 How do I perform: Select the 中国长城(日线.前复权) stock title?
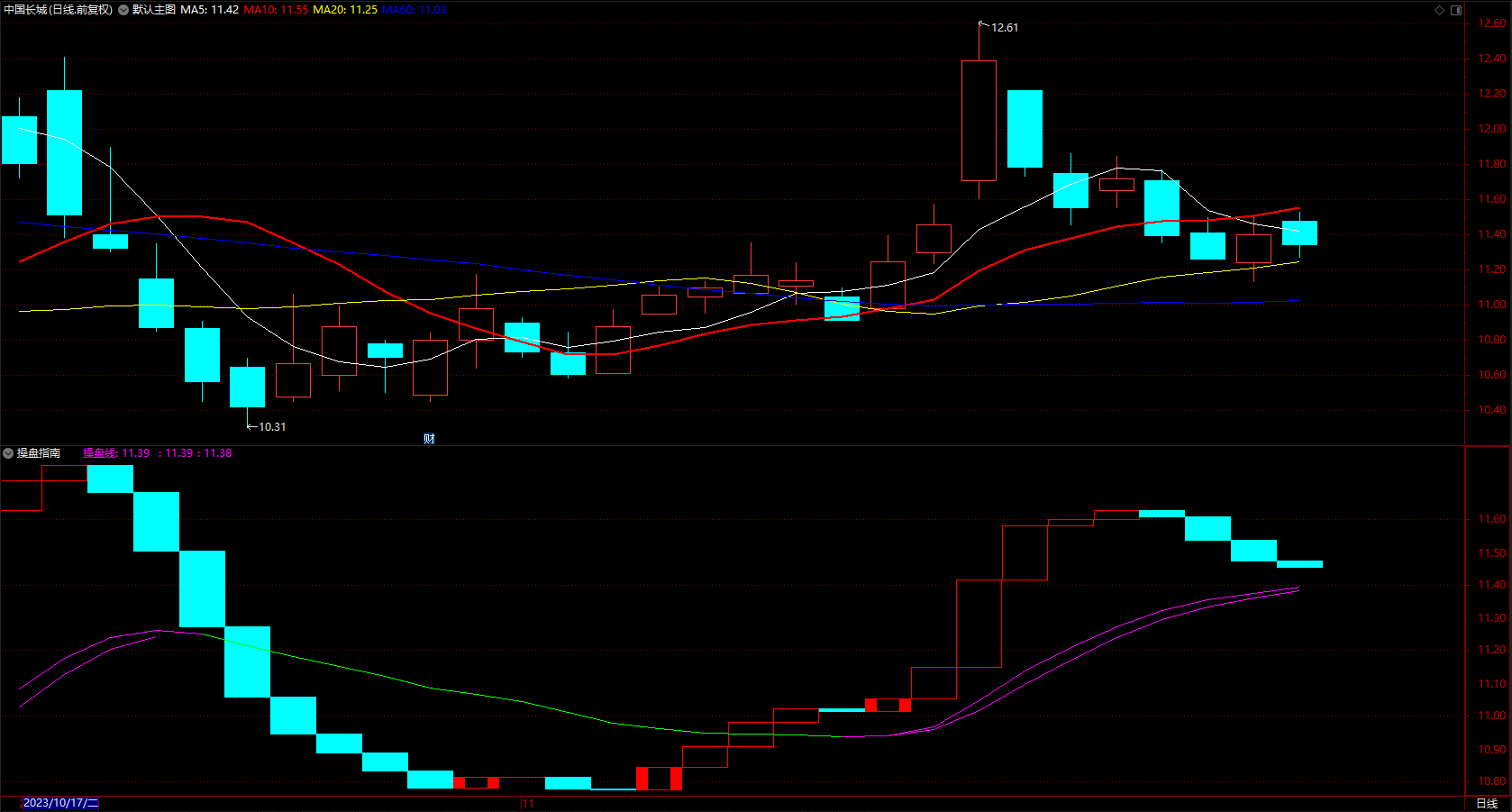[59, 10]
